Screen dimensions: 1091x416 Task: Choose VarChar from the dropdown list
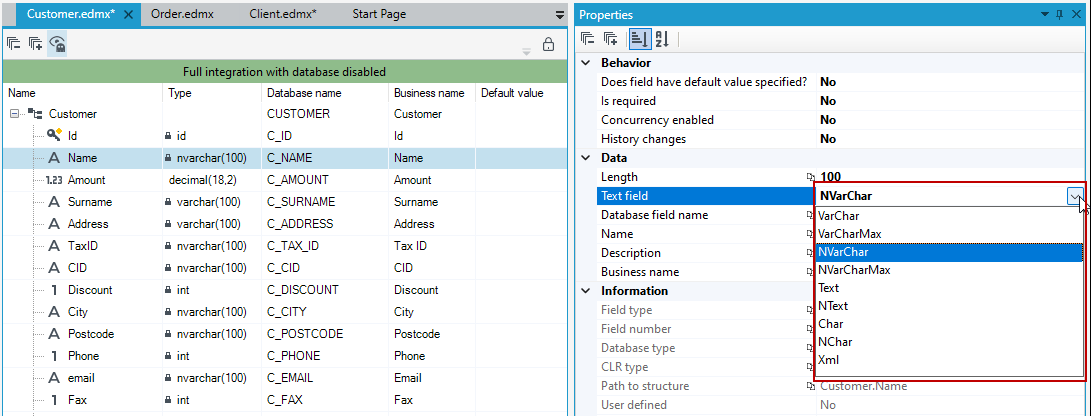click(949, 216)
